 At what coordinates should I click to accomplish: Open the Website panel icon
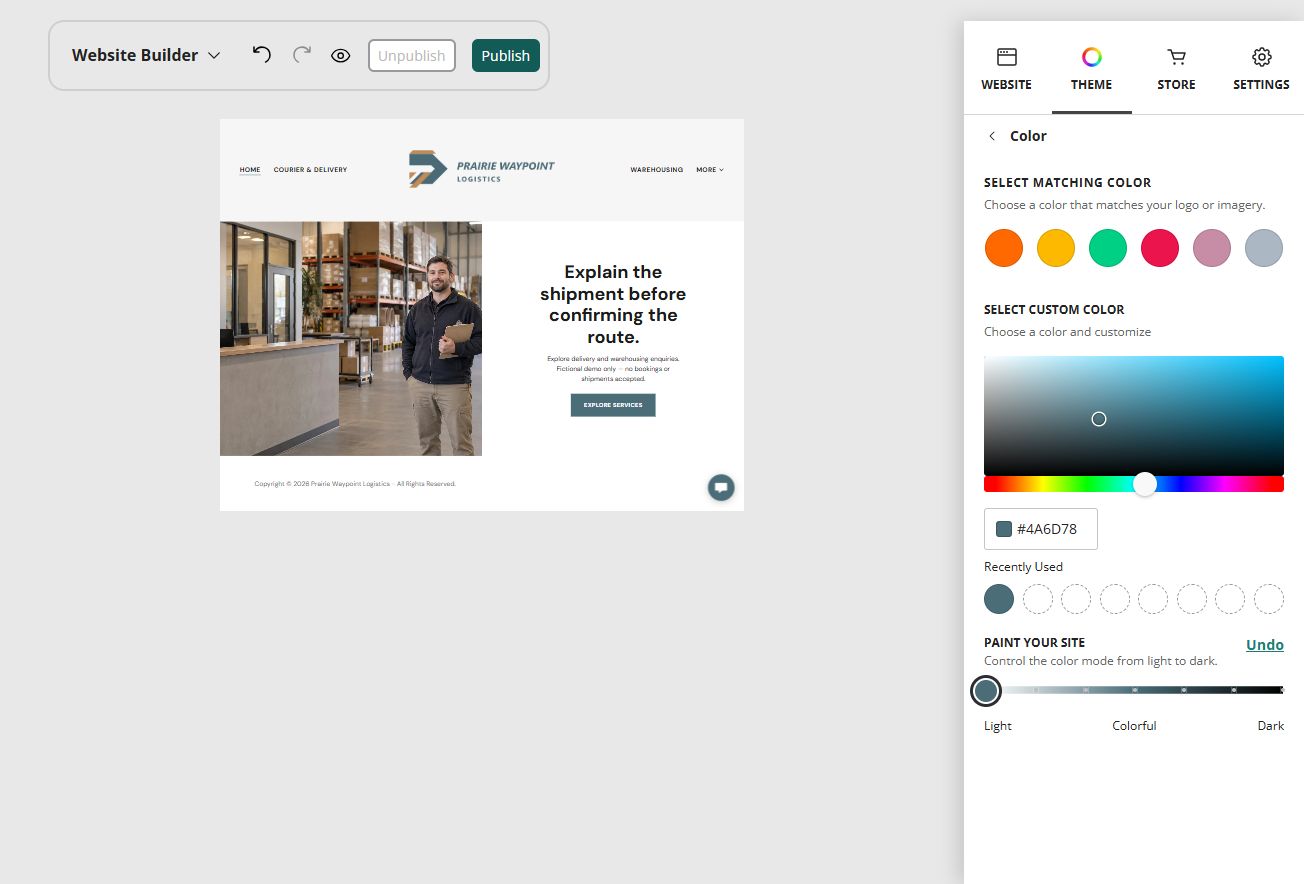pos(1006,57)
